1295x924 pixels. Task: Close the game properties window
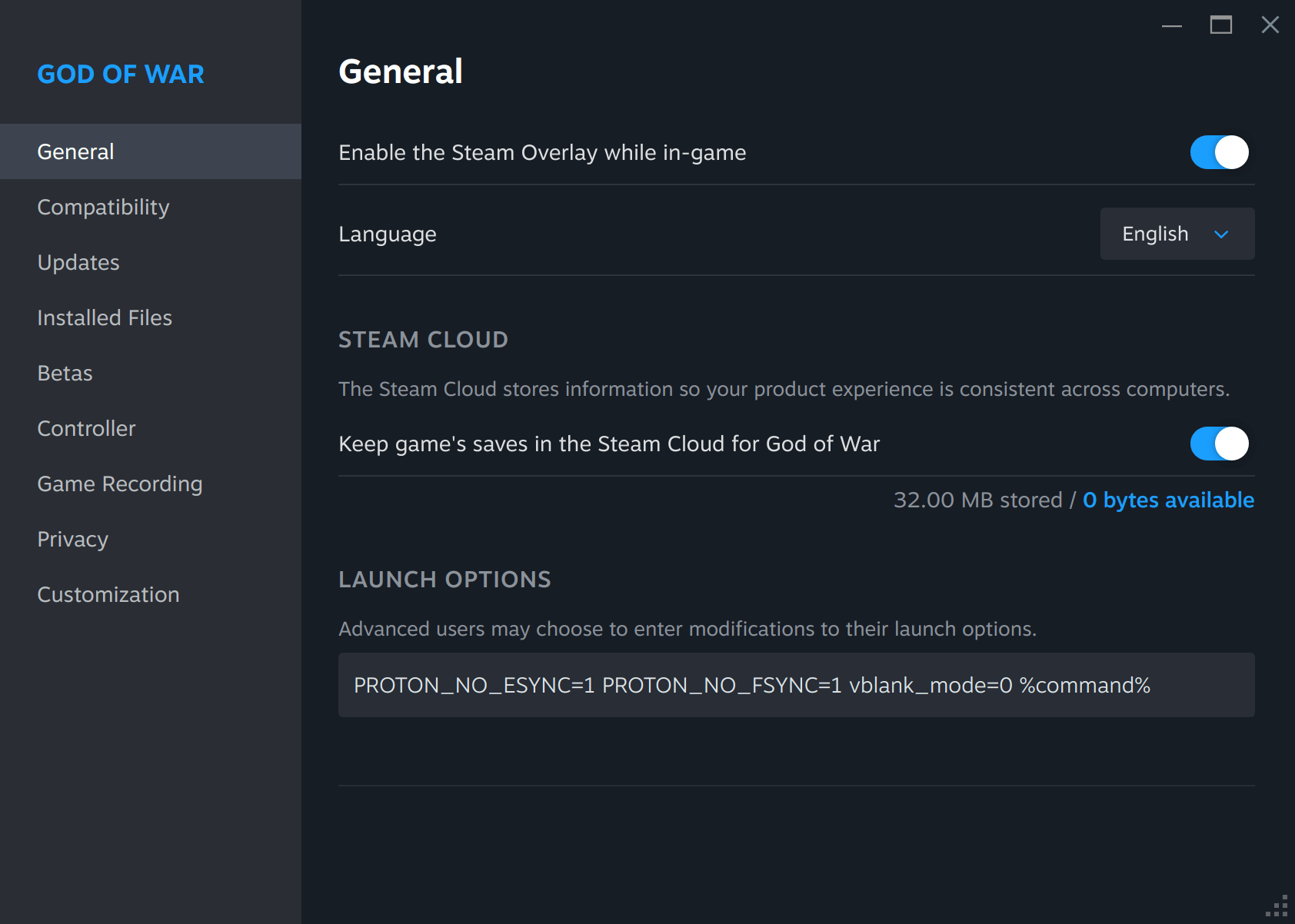[1270, 25]
